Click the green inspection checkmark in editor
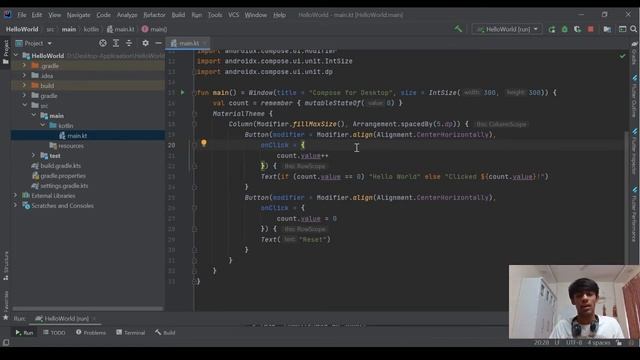 622,56
